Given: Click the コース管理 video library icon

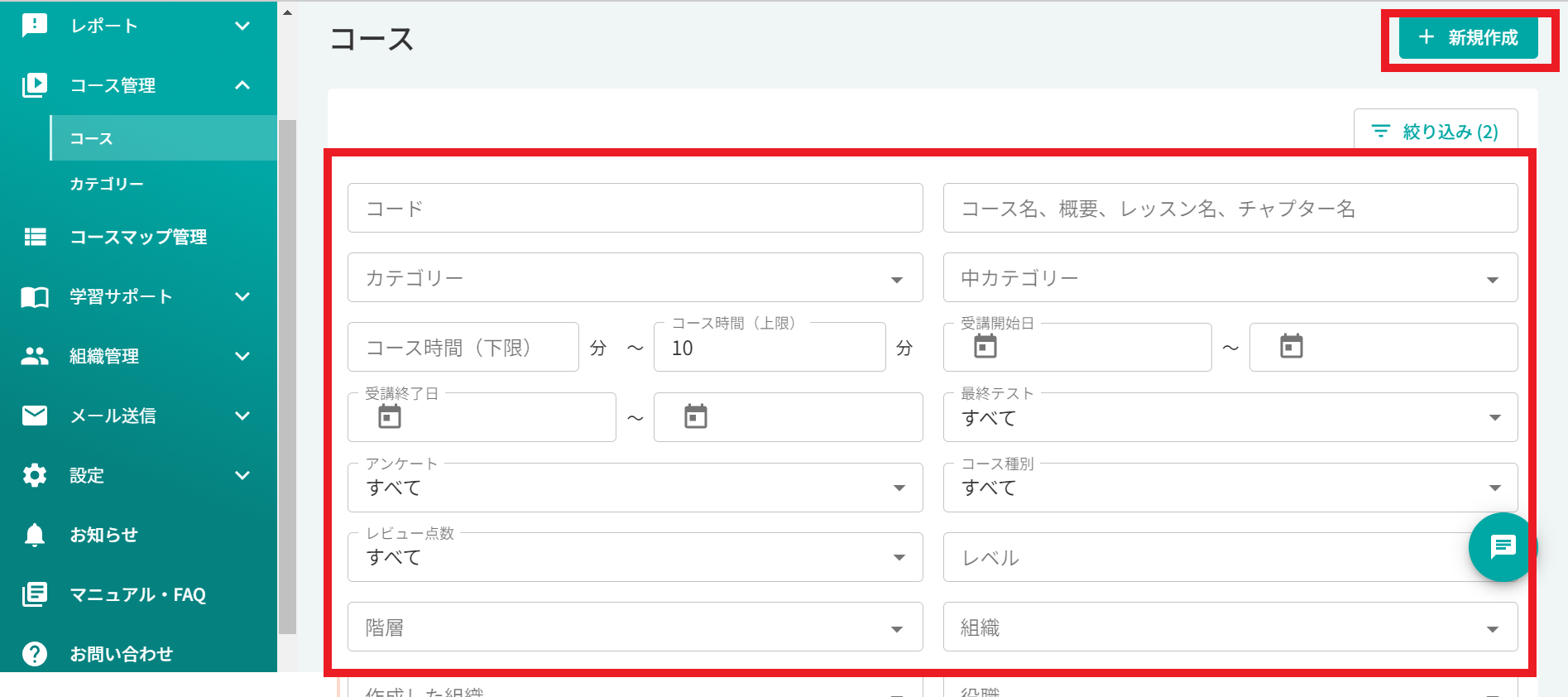Looking at the screenshot, I should coord(35,85).
